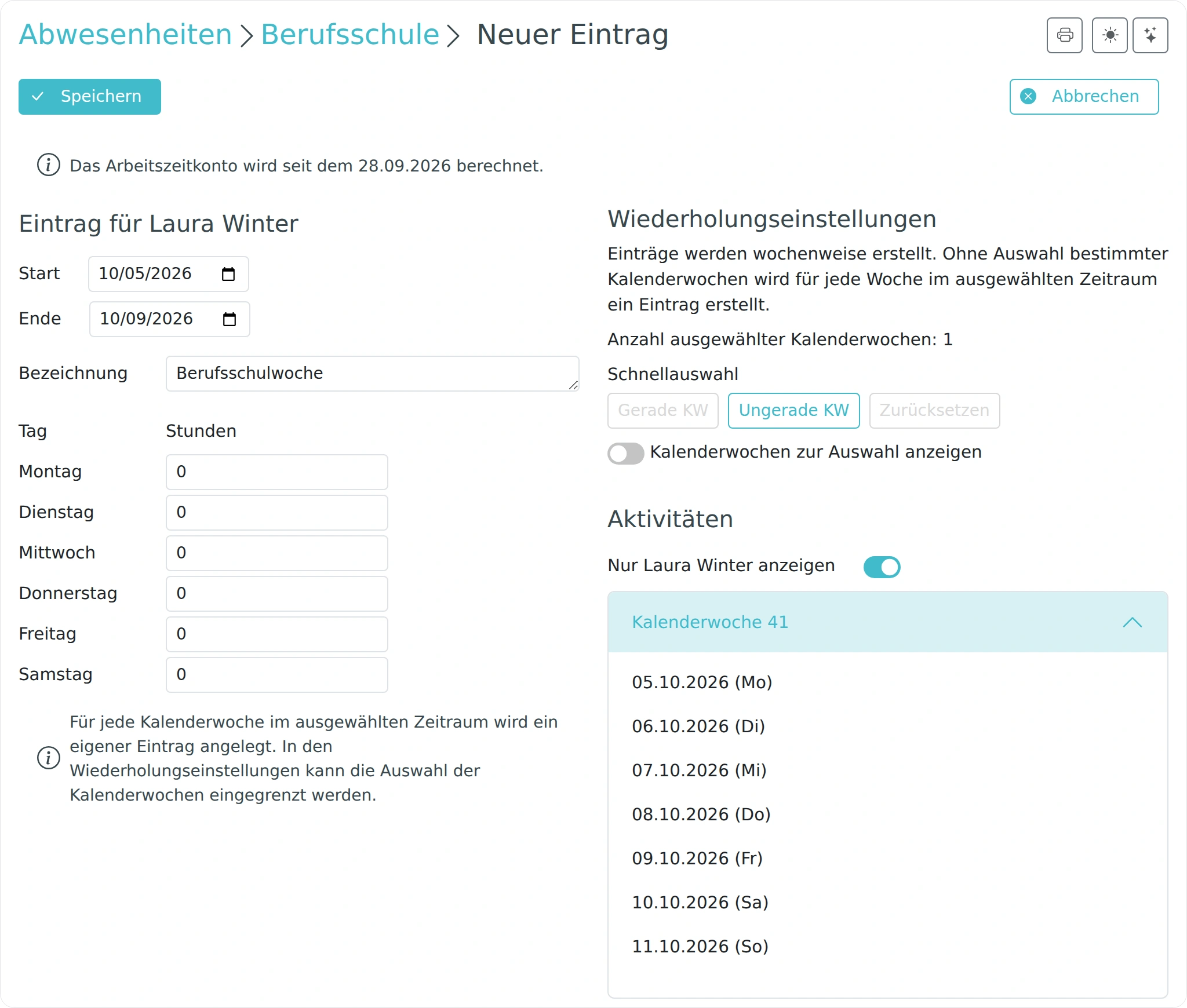Open calendar picker for Start date
This screenshot has width=1187, height=1008.
(x=228, y=274)
